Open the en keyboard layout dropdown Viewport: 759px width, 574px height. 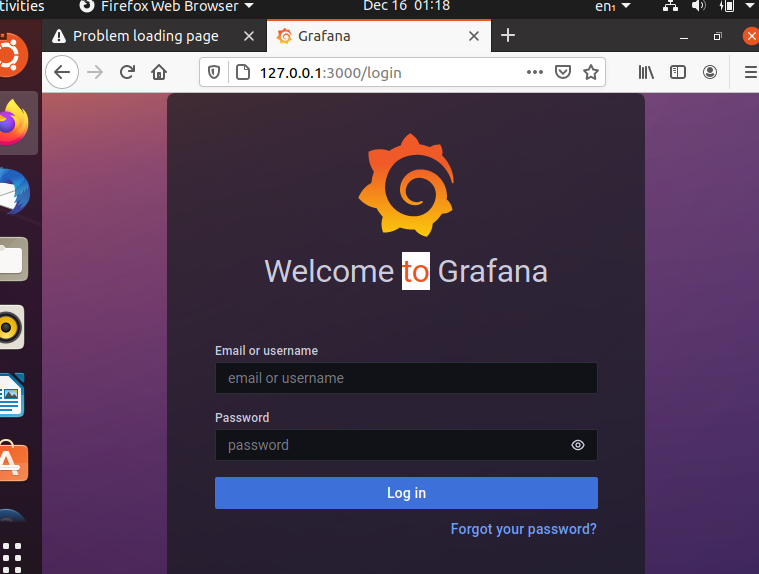(612, 6)
